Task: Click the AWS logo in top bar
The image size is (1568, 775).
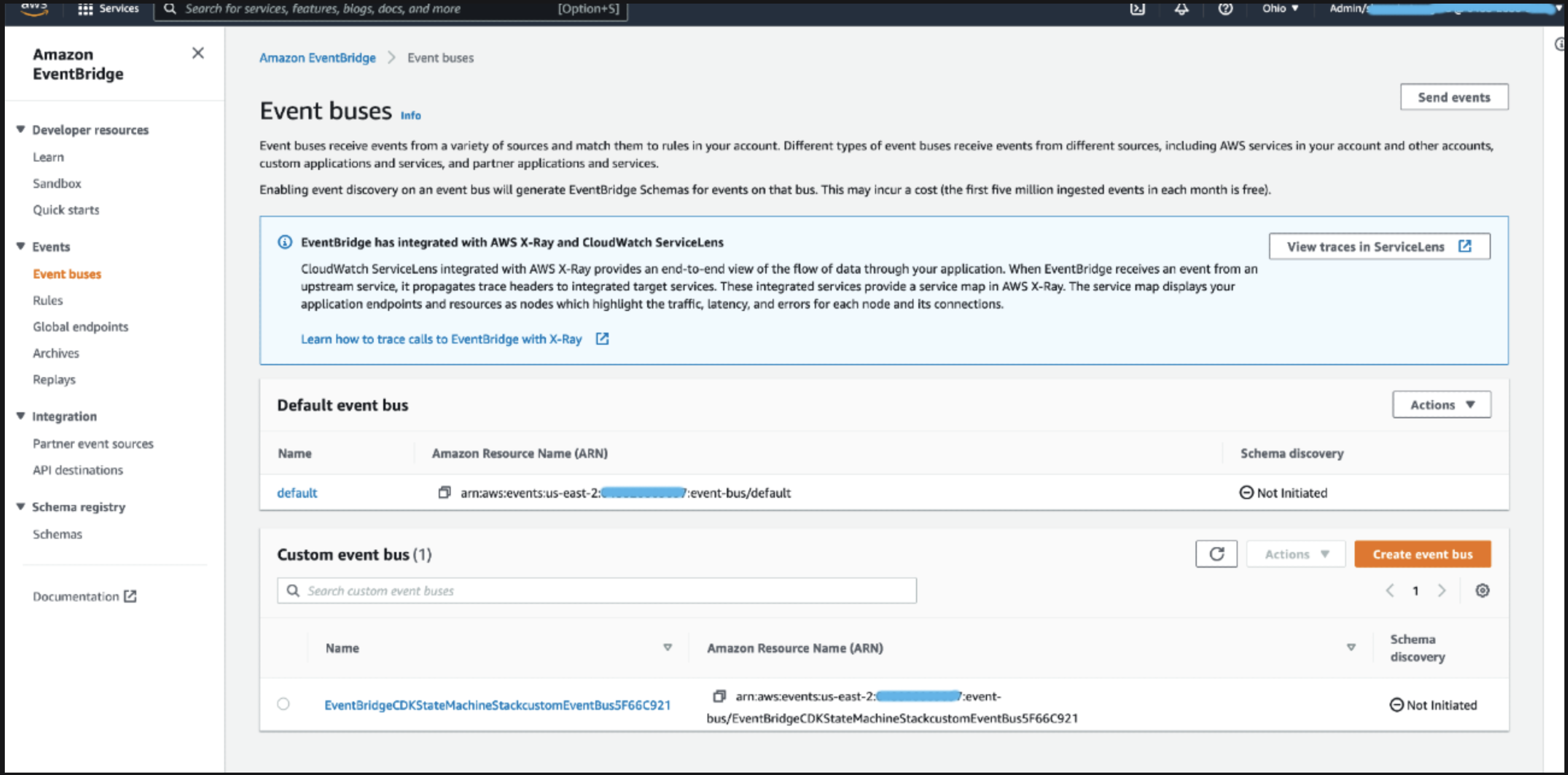Action: click(x=35, y=8)
